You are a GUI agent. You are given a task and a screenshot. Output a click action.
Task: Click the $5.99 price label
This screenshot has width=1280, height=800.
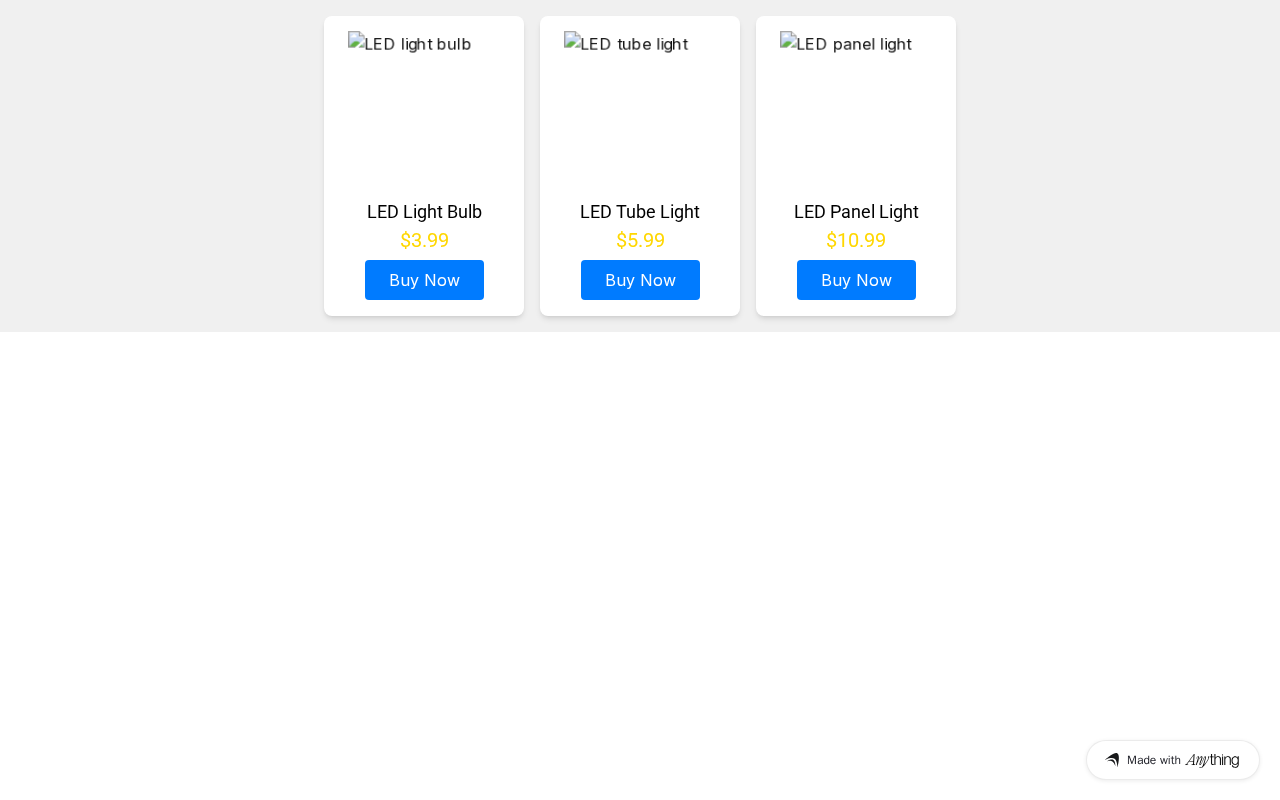coord(640,241)
